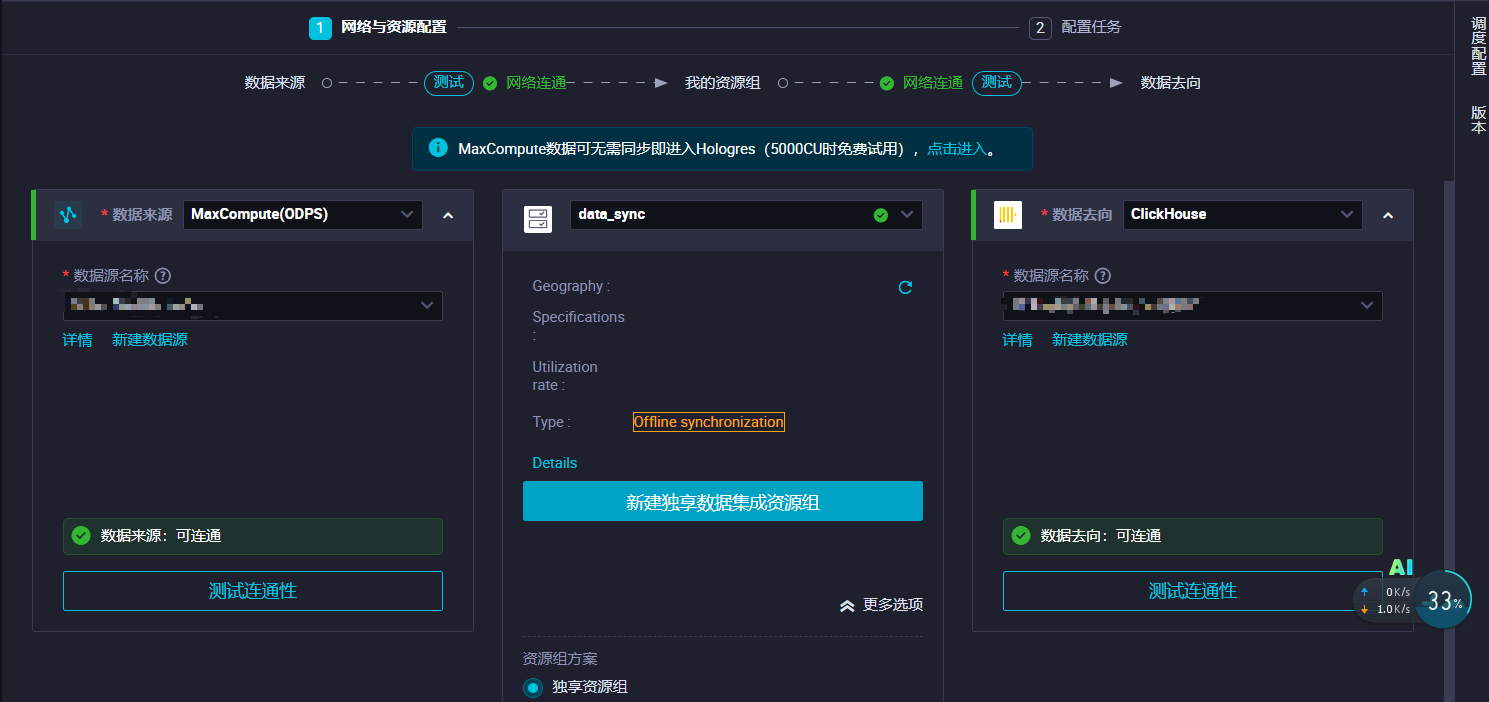Open 调度配置 side panel
The image size is (1489, 702).
pos(1478,46)
